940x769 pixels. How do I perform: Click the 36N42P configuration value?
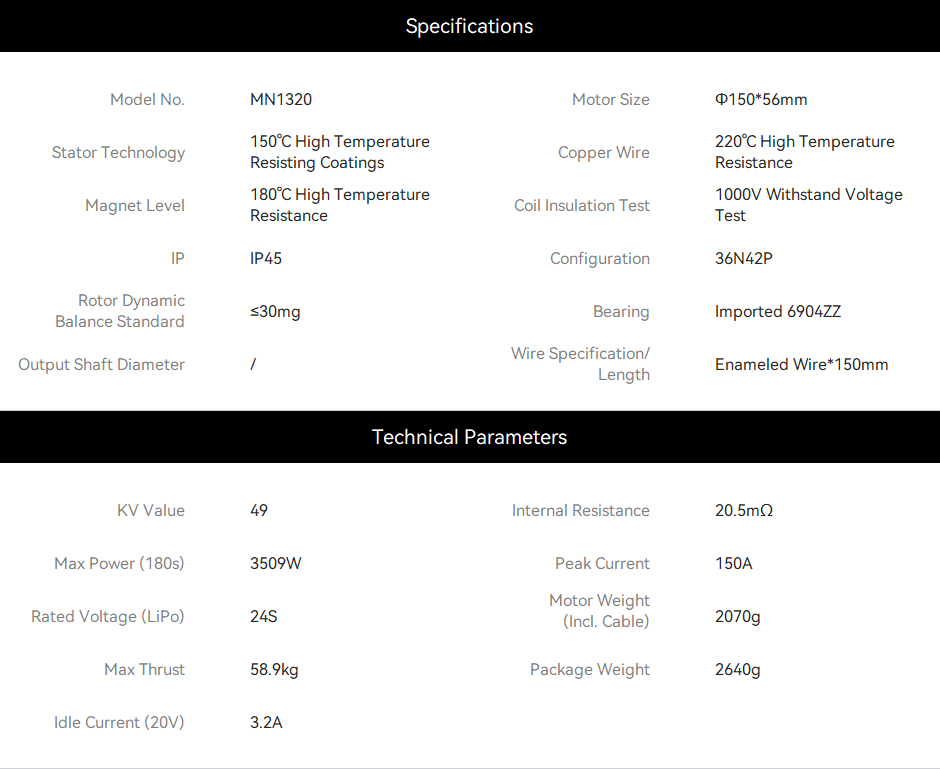coord(743,258)
